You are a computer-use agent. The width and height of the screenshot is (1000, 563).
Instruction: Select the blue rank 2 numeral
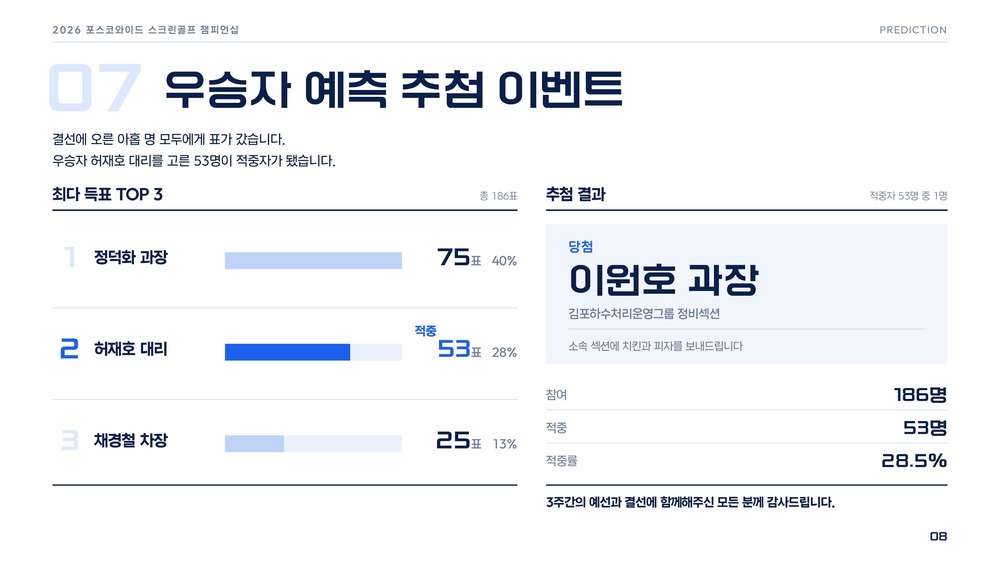click(70, 349)
